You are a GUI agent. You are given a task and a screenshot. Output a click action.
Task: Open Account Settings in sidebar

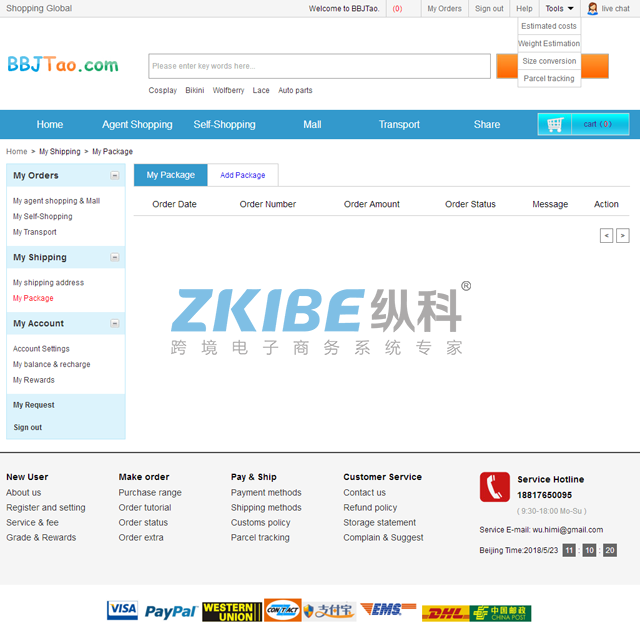coord(41,349)
